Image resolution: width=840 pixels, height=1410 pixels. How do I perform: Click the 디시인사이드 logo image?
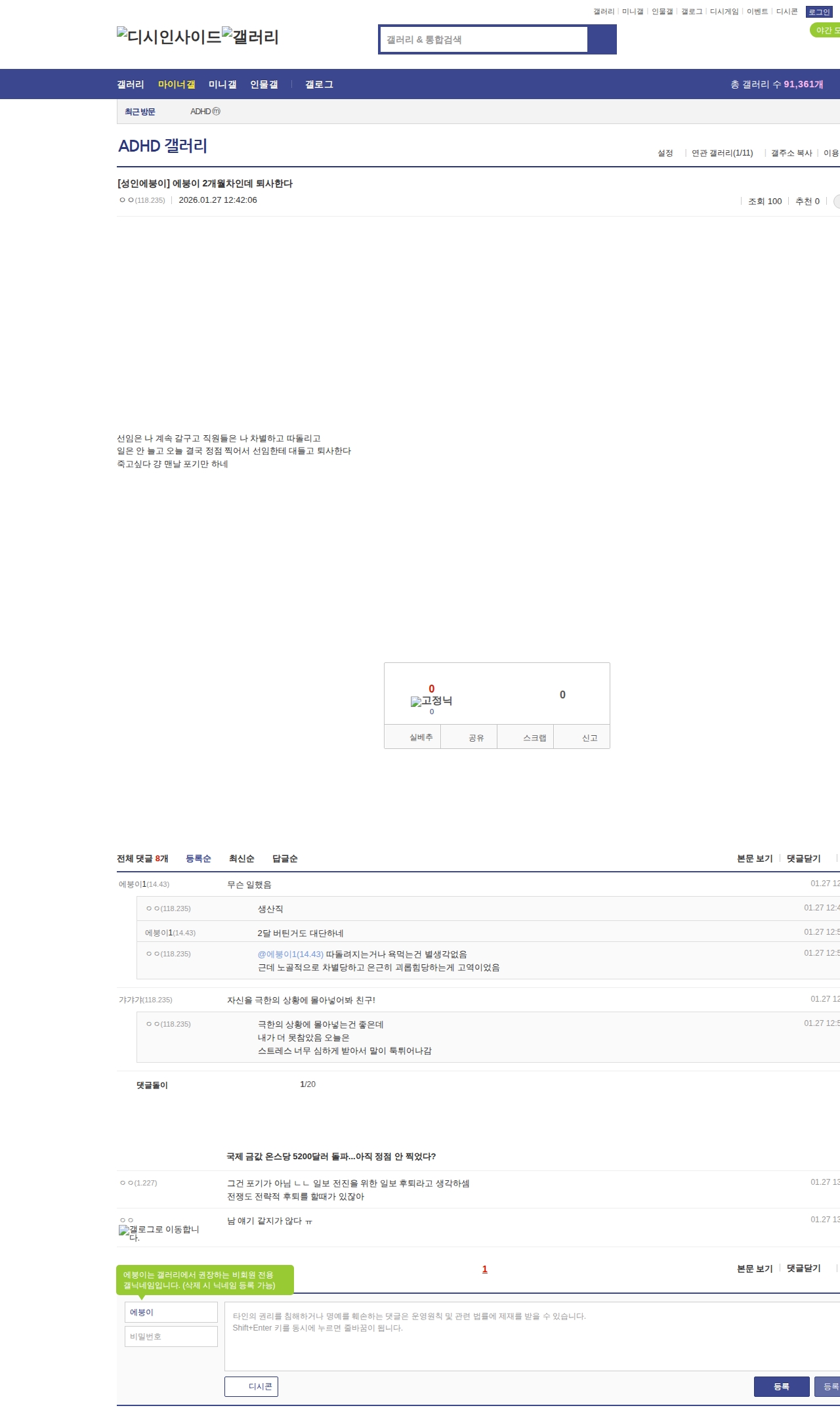point(169,37)
